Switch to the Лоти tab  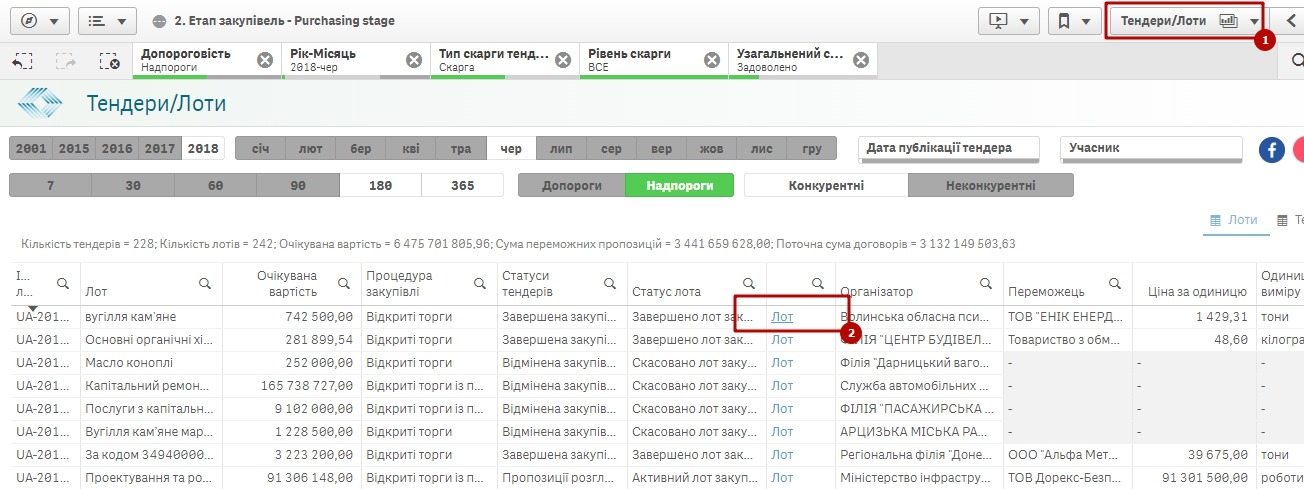[x=1233, y=220]
